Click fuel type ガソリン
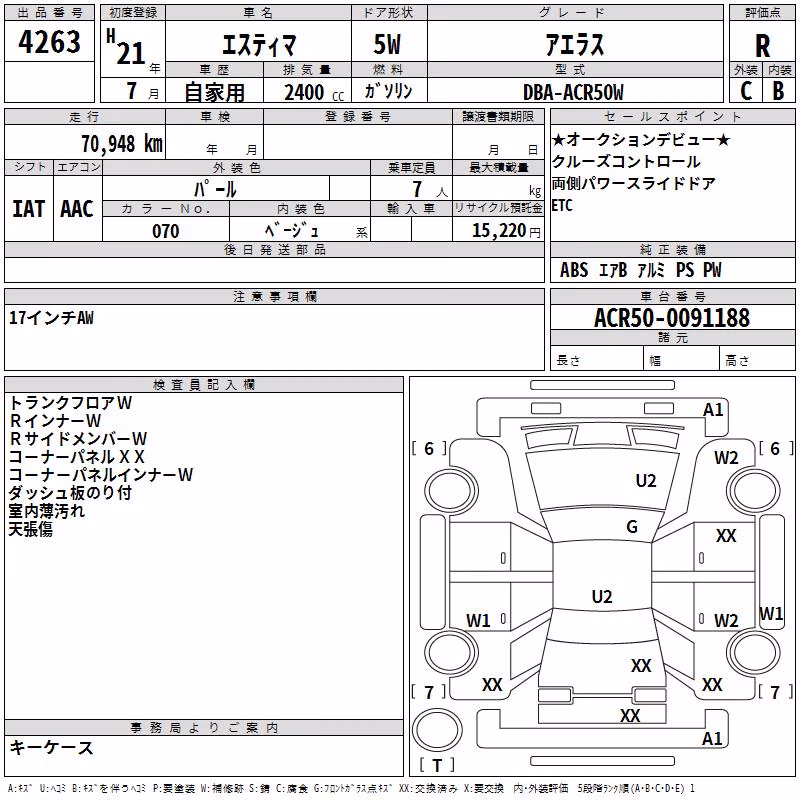This screenshot has height=800, width=800. [x=388, y=91]
